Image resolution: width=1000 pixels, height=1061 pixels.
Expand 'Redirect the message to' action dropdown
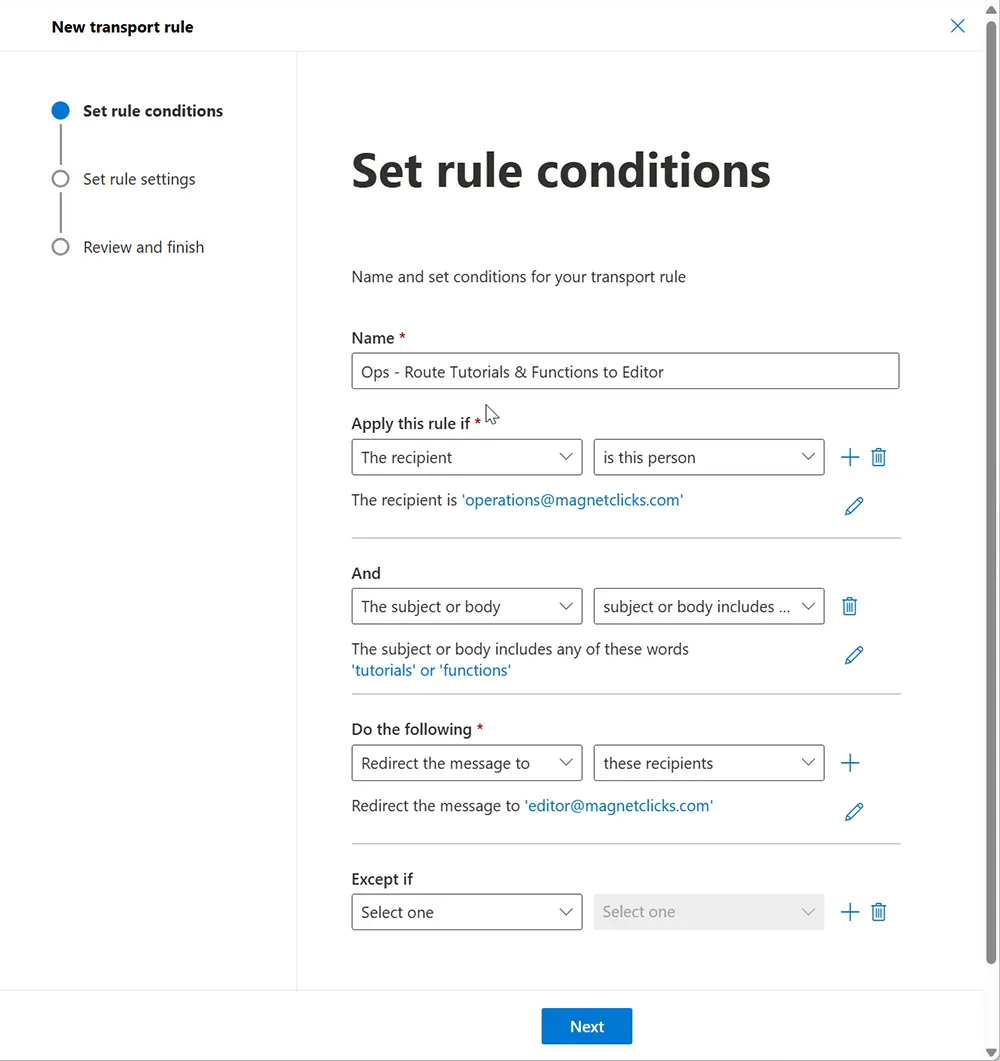coord(466,763)
